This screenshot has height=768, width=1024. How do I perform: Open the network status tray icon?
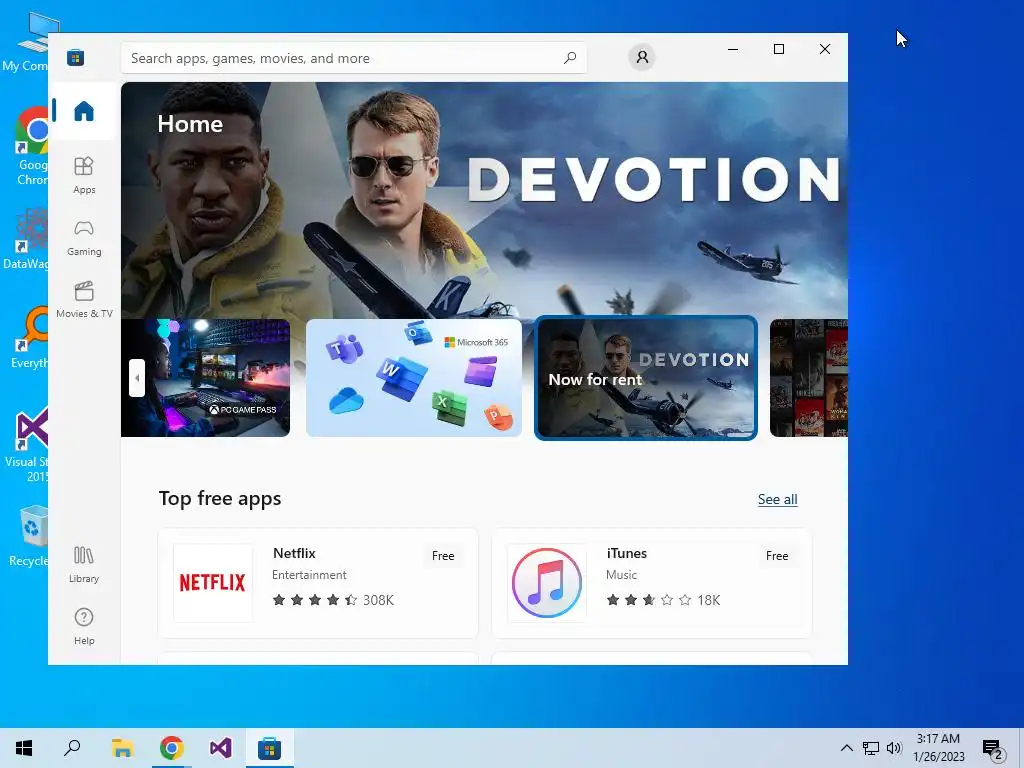pos(871,748)
